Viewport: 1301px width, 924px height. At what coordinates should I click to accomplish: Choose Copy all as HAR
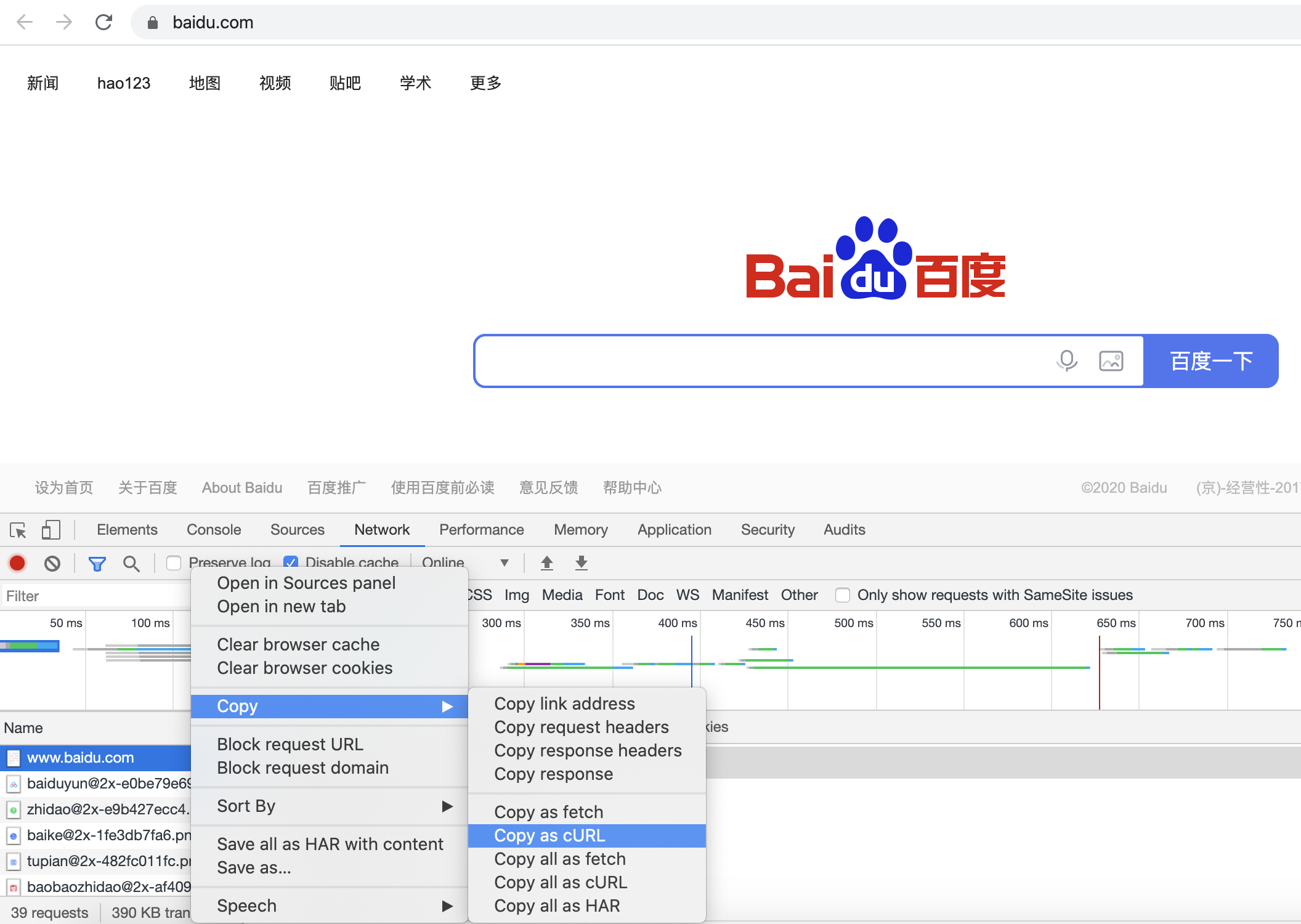587,906
